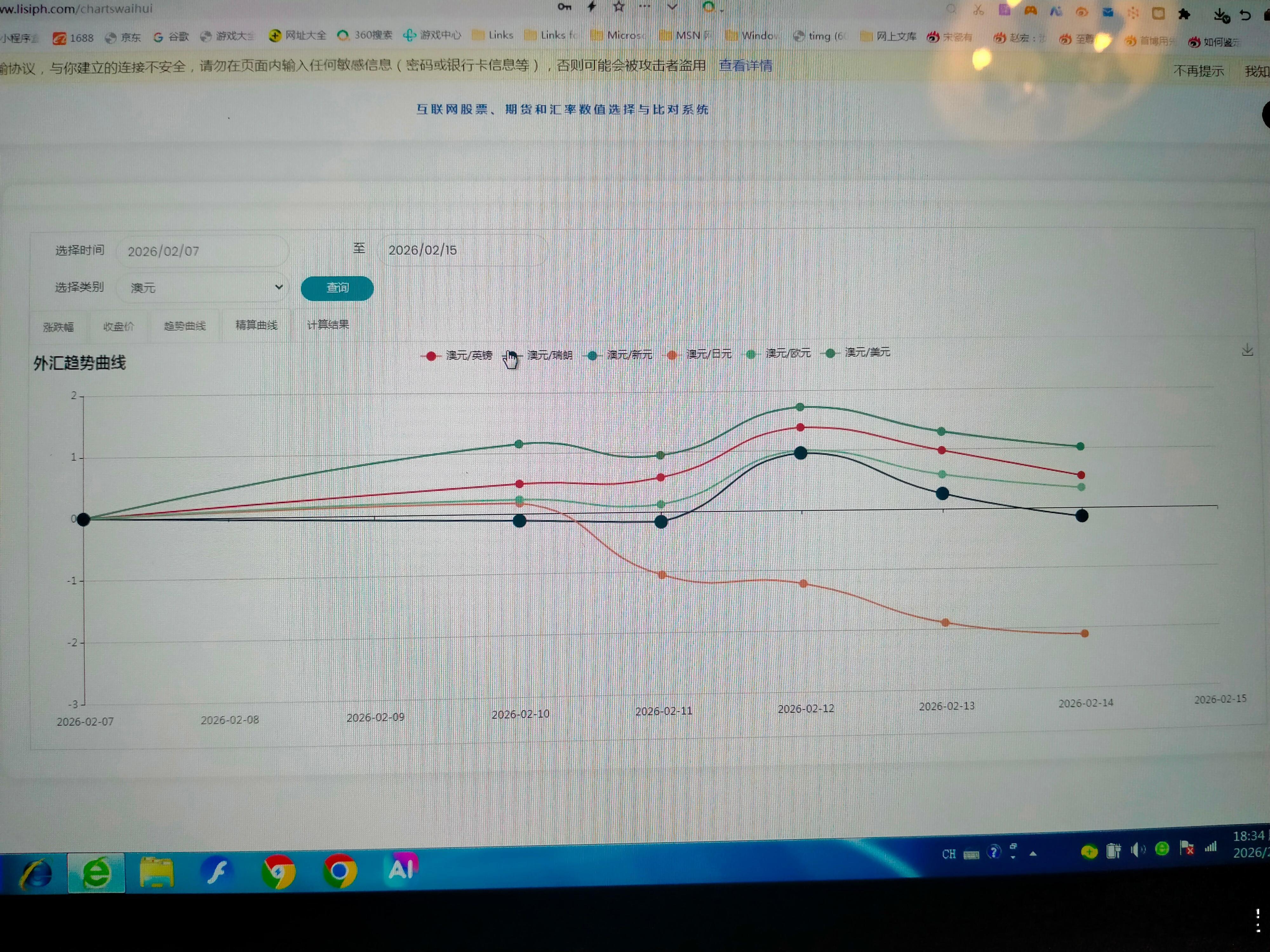Screen dimensions: 1270x952
Task: Click the browser favorites star icon
Action: tap(618, 7)
